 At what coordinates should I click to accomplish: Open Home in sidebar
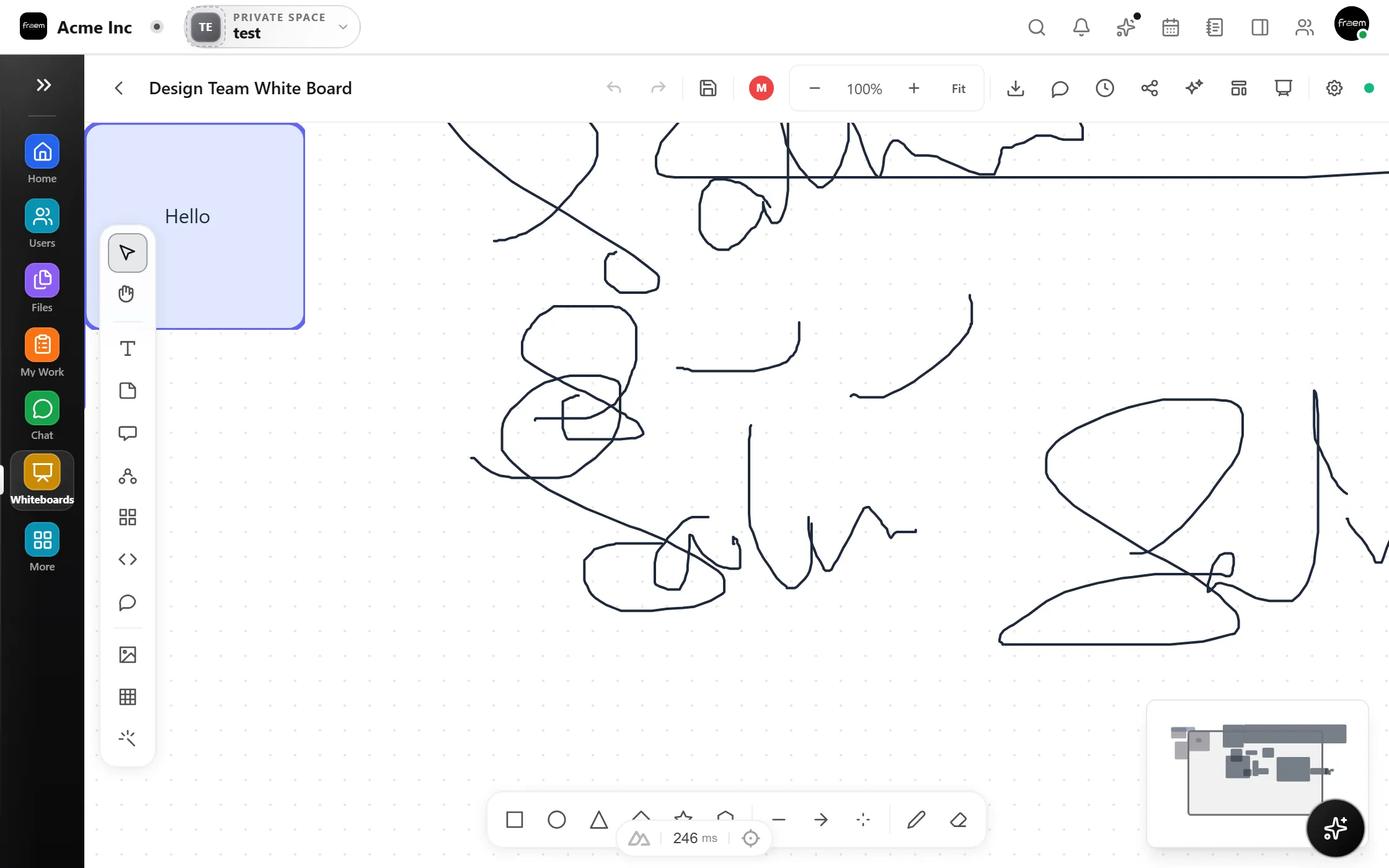(x=42, y=159)
